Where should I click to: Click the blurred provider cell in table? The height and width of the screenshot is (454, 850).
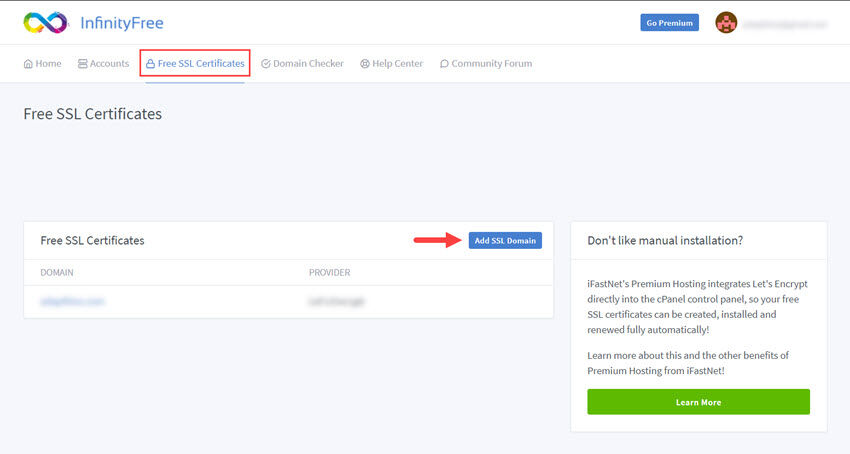[337, 302]
